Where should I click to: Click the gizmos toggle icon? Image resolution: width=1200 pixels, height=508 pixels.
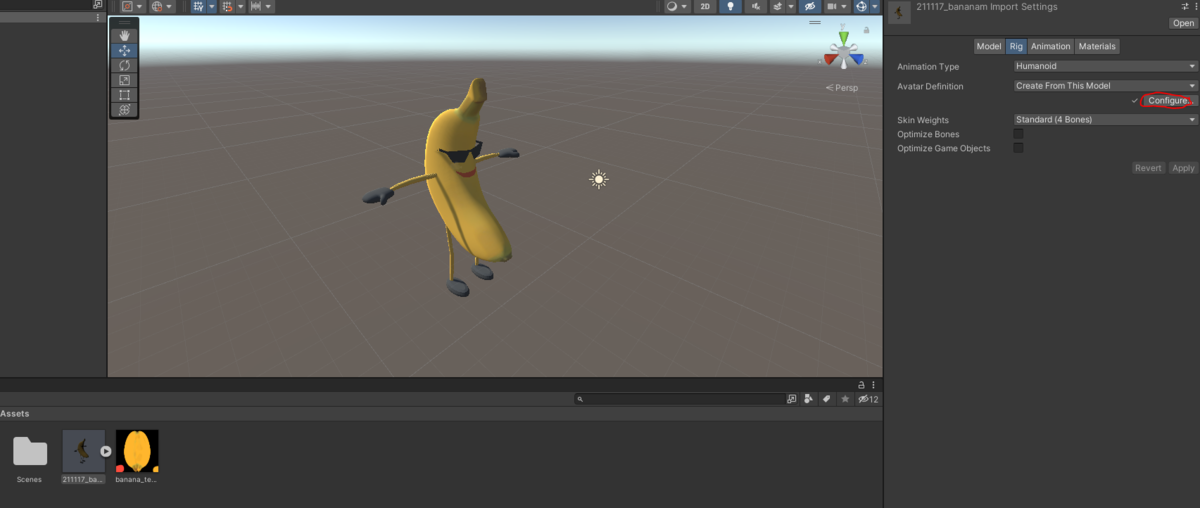click(861, 6)
